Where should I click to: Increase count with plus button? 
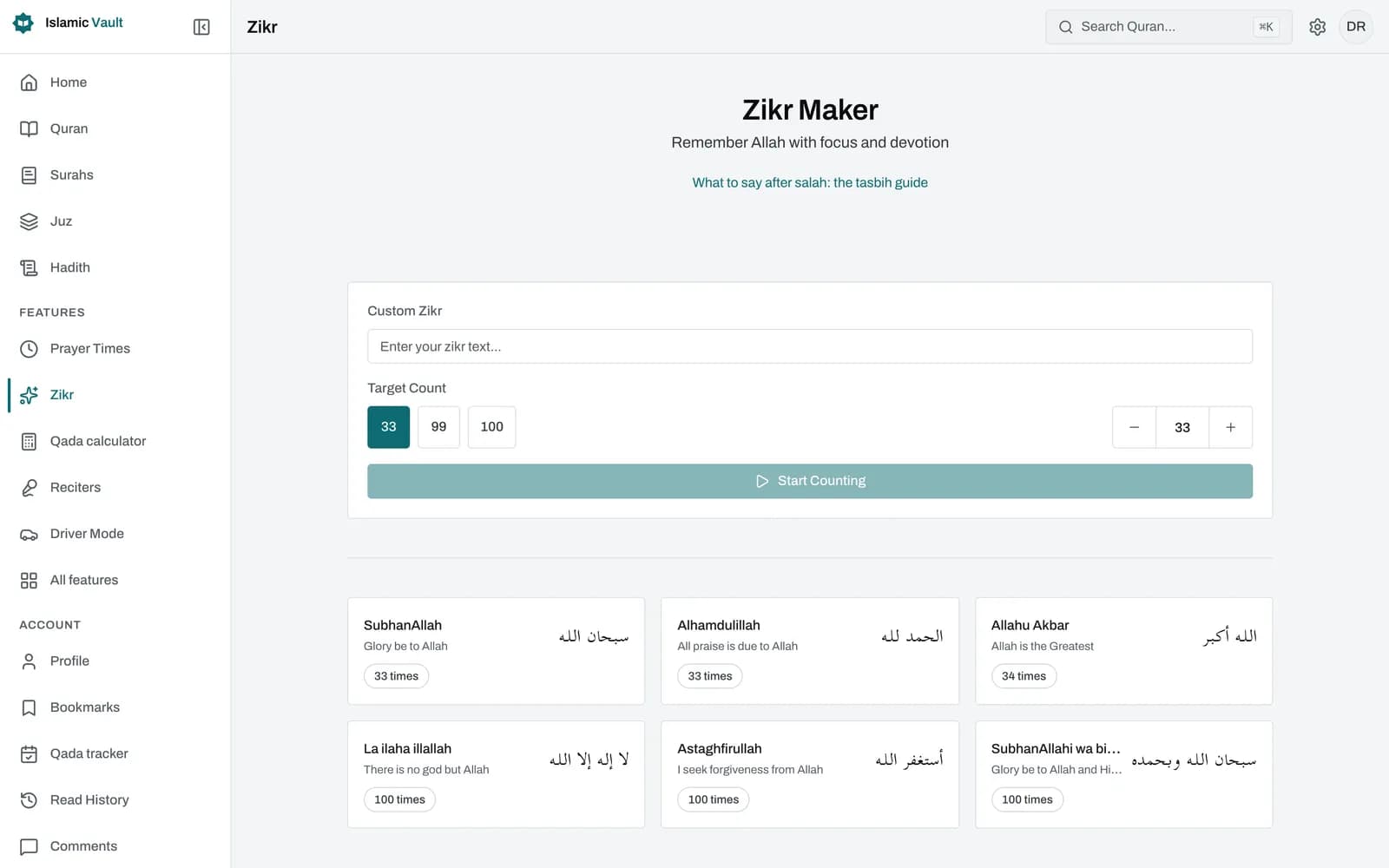(1230, 427)
